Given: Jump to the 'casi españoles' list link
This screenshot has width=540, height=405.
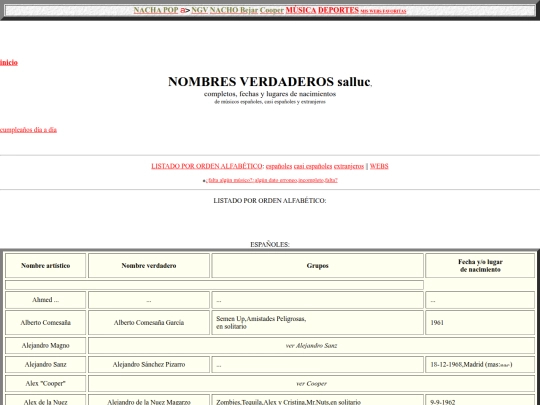Looking at the screenshot, I should pos(313,166).
